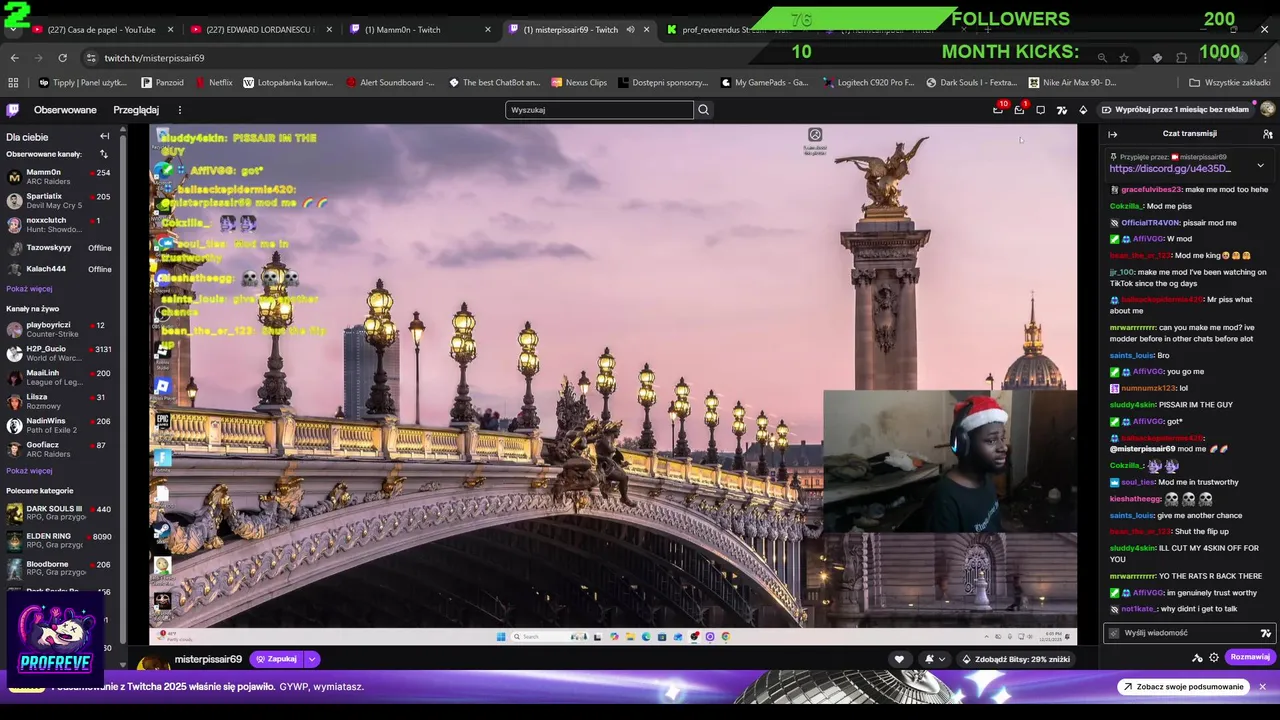The image size is (1280, 720).
Task: Open DARK SOULS III recommended category
Action: tap(59, 513)
